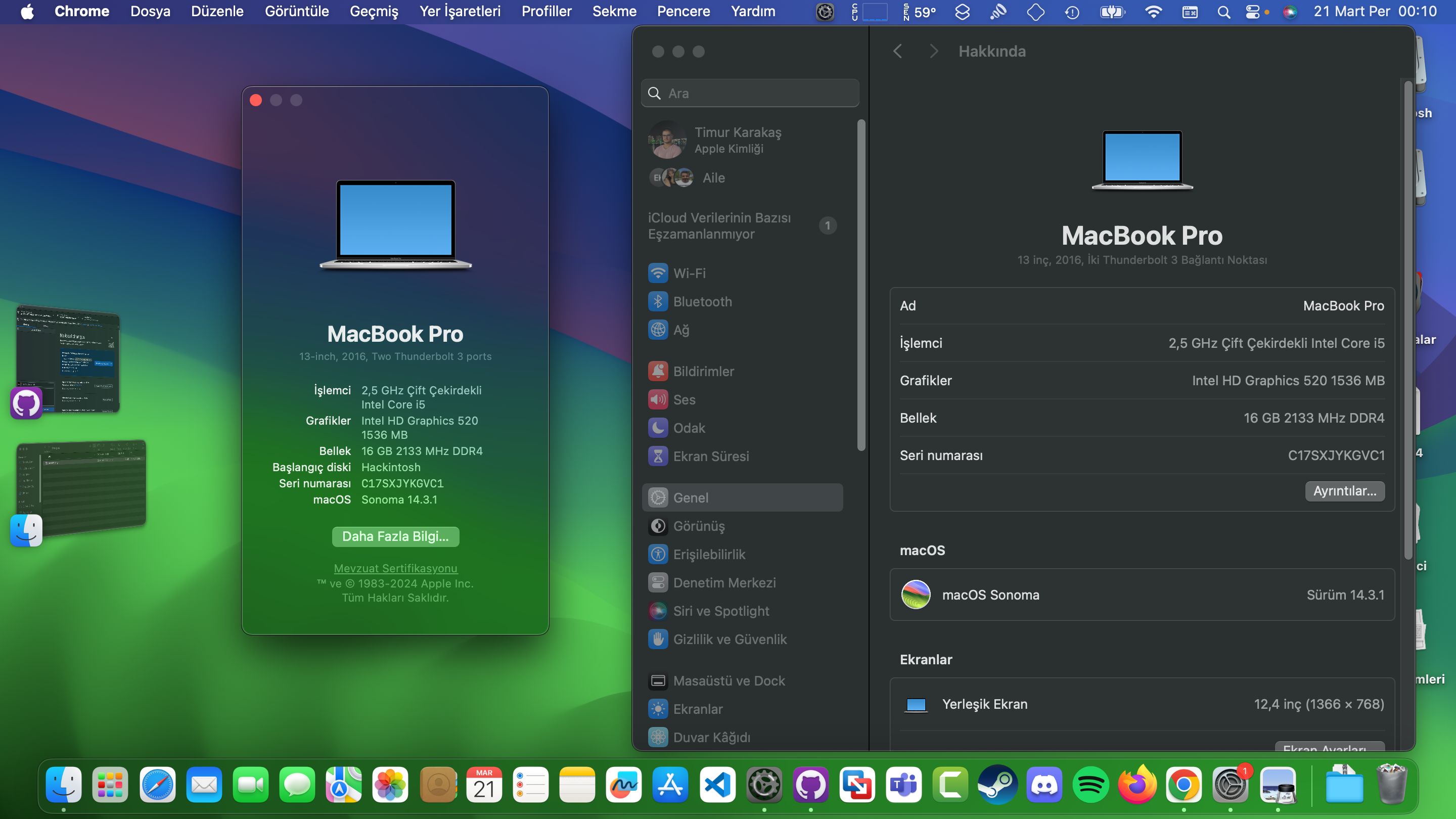Launch Spotify from the Dock

tap(1090, 785)
